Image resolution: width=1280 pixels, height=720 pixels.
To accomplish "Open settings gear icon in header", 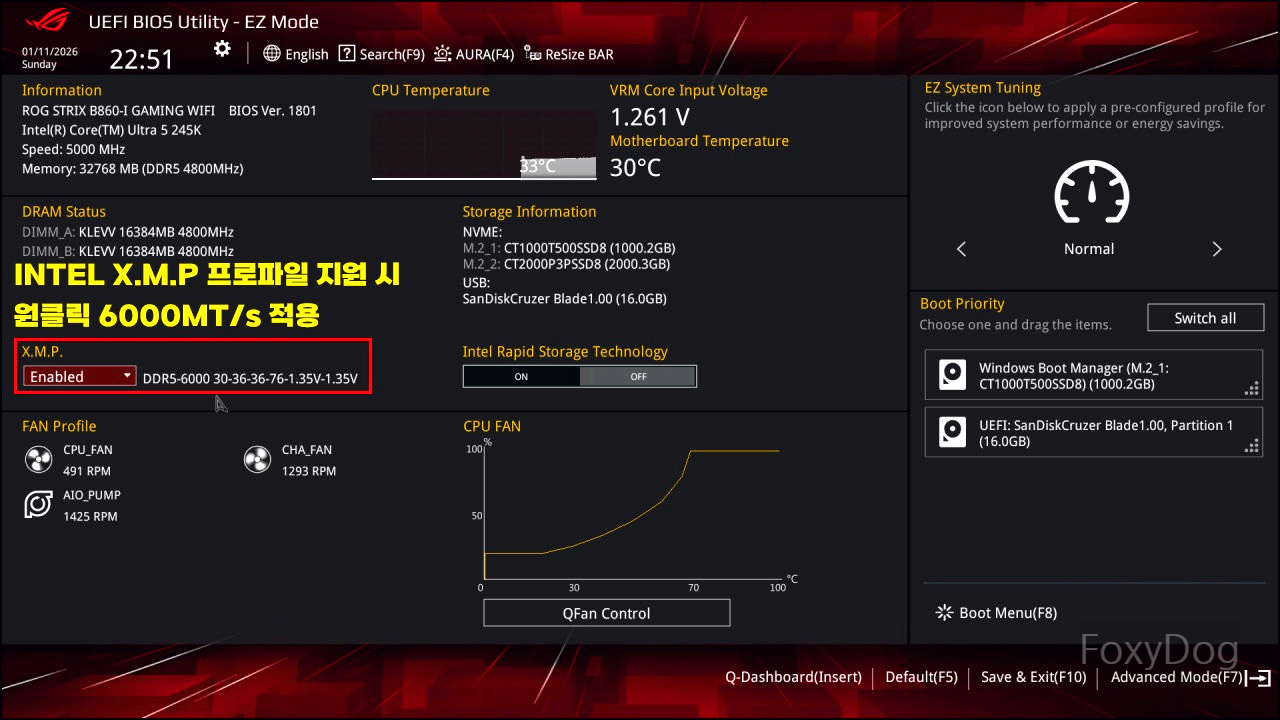I will pos(222,49).
